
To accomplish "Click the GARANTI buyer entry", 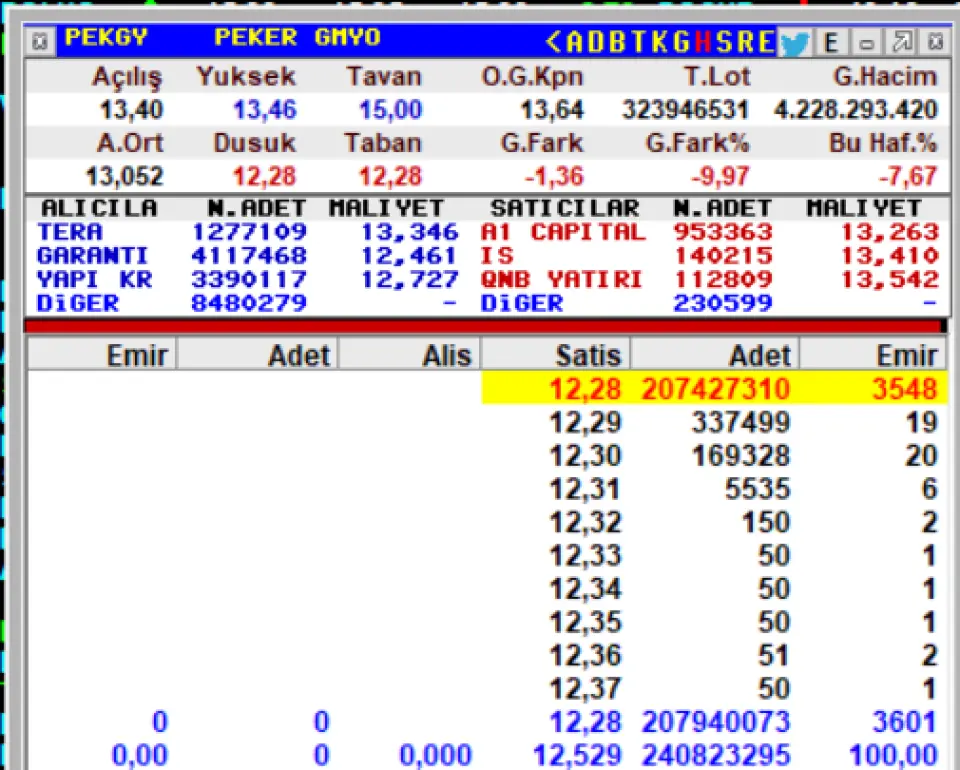I will (92, 255).
